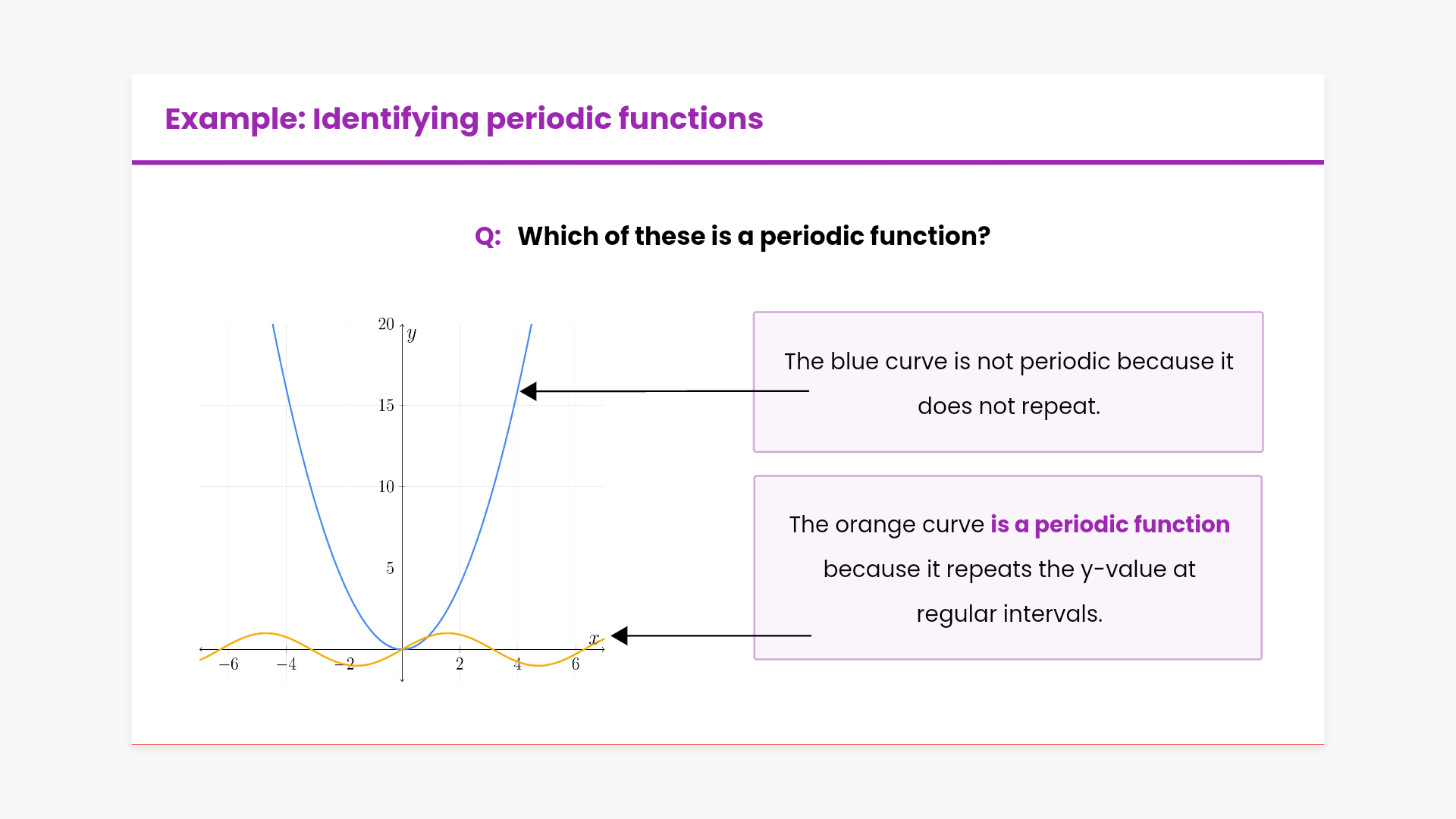Viewport: 1456px width, 819px height.
Task: Click the question 'Which of these is a periodic function?'
Action: click(x=754, y=237)
